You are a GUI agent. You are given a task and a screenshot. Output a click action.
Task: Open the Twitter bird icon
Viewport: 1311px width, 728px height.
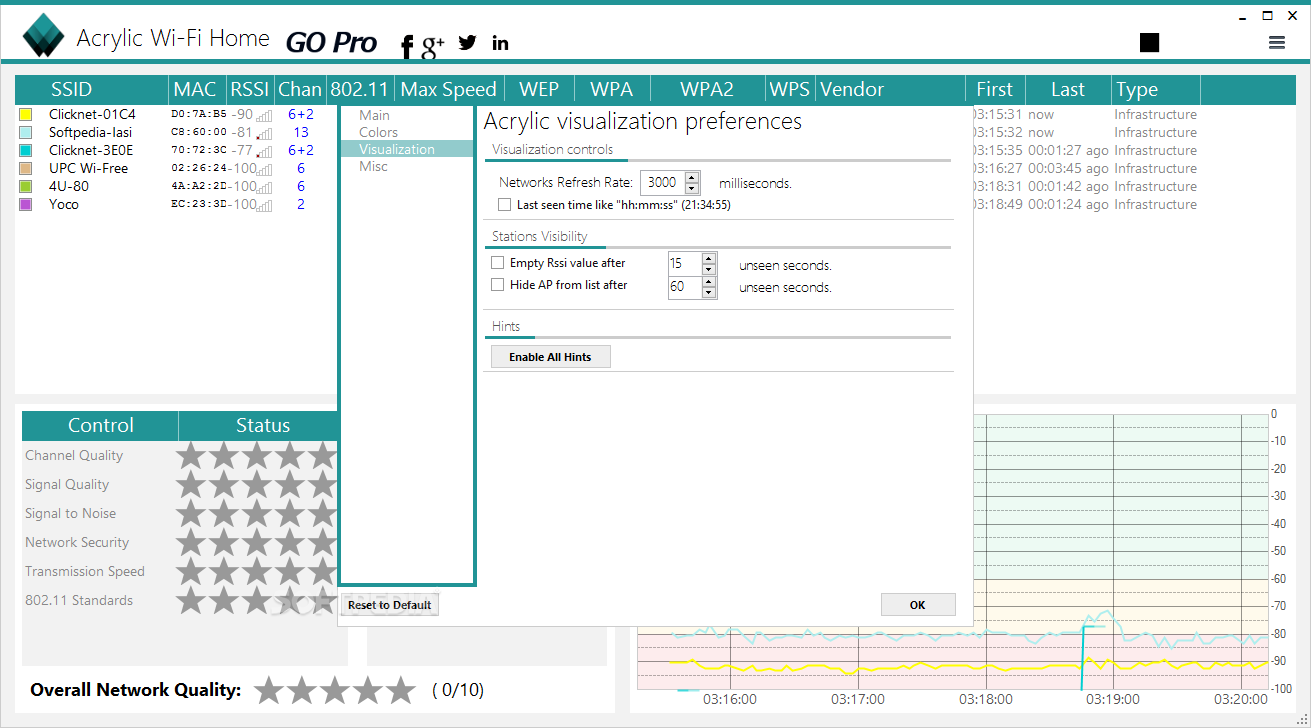(x=467, y=42)
